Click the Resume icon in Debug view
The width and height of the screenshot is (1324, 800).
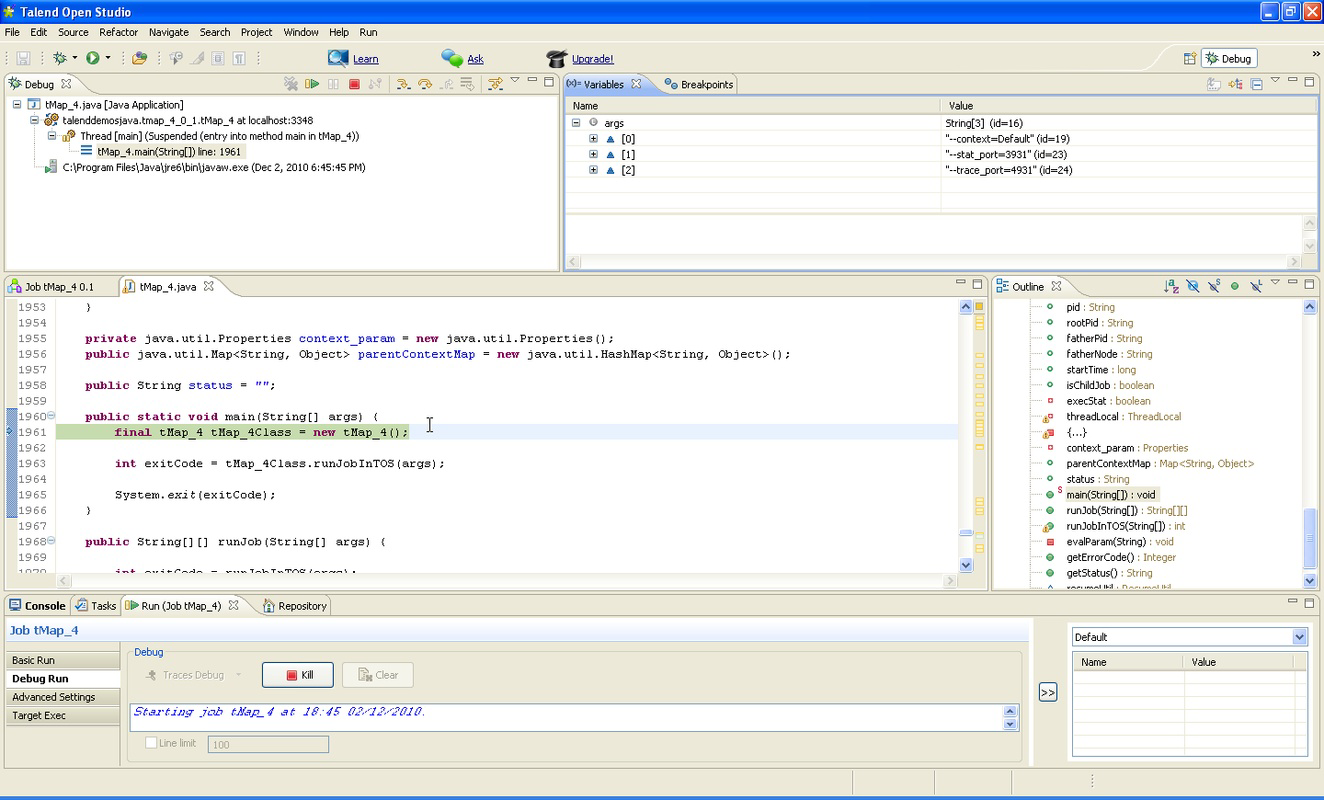(312, 84)
